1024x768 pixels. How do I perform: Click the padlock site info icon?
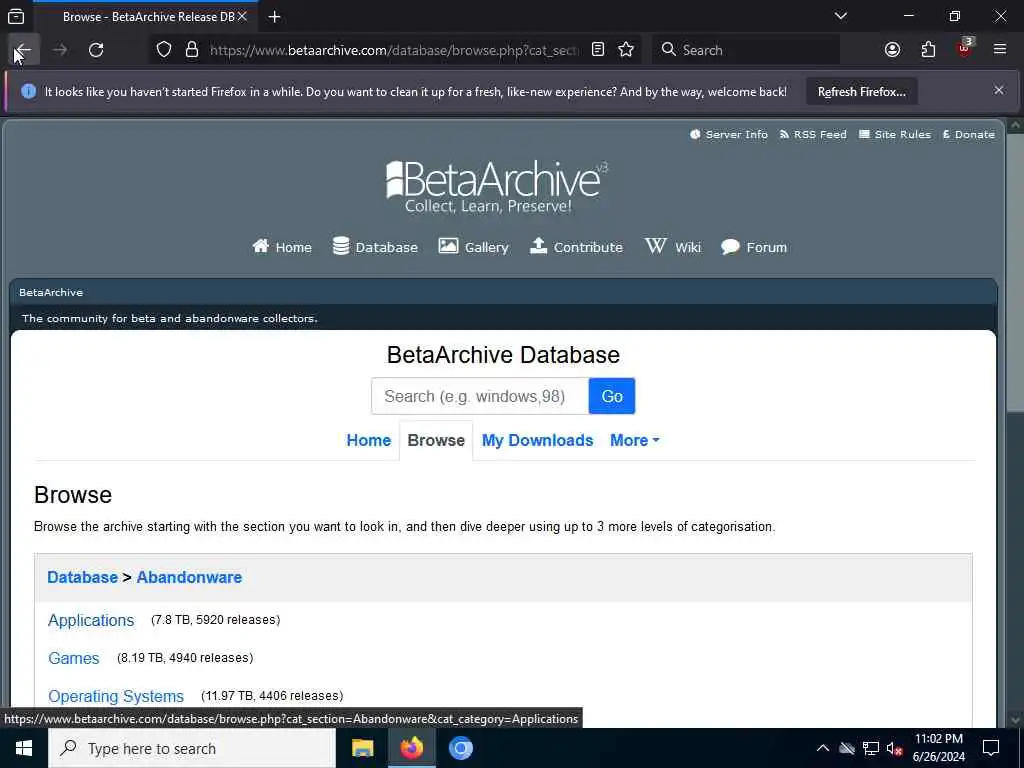pos(192,50)
